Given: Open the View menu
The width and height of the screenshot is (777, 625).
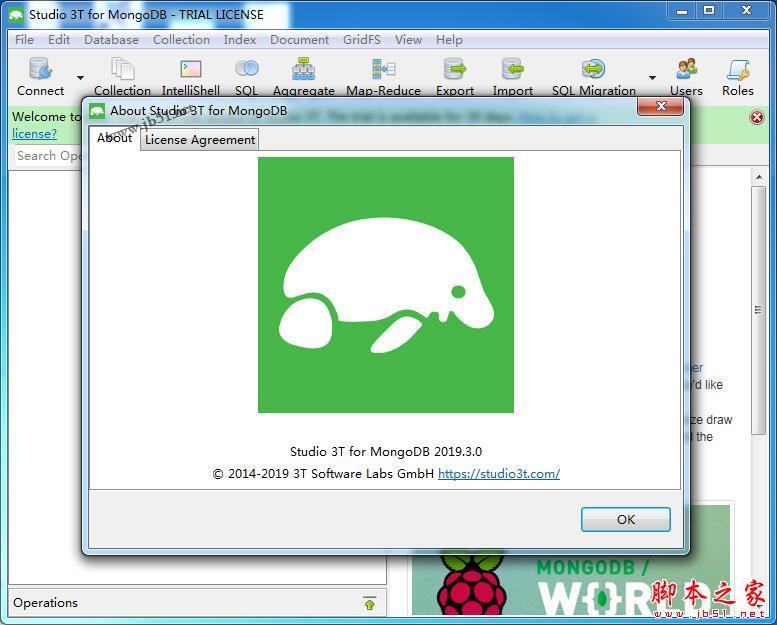Looking at the screenshot, I should coord(408,40).
